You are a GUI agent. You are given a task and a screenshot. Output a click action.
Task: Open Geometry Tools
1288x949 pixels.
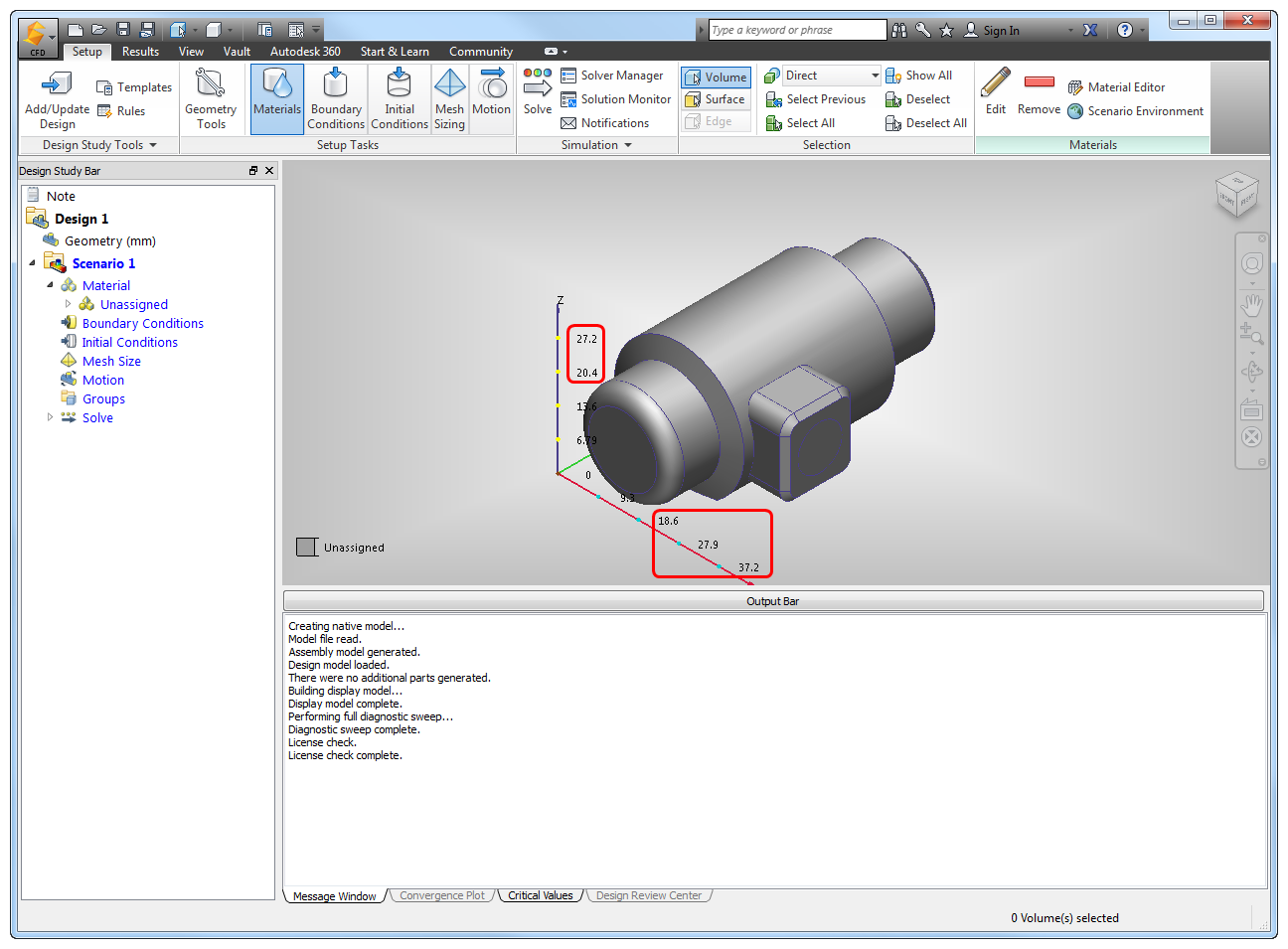[x=211, y=99]
